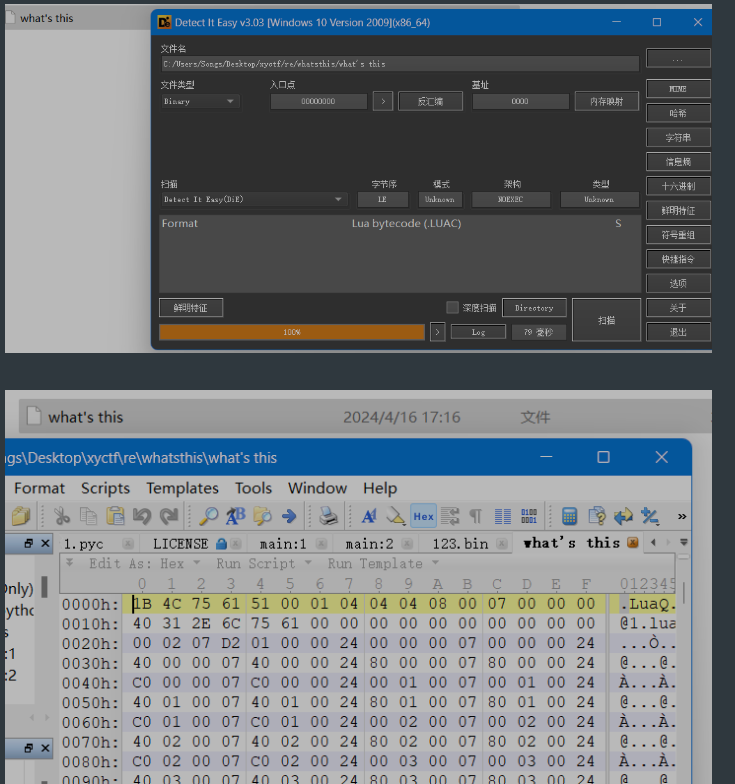Toggle the Hex view mode icon

(423, 516)
